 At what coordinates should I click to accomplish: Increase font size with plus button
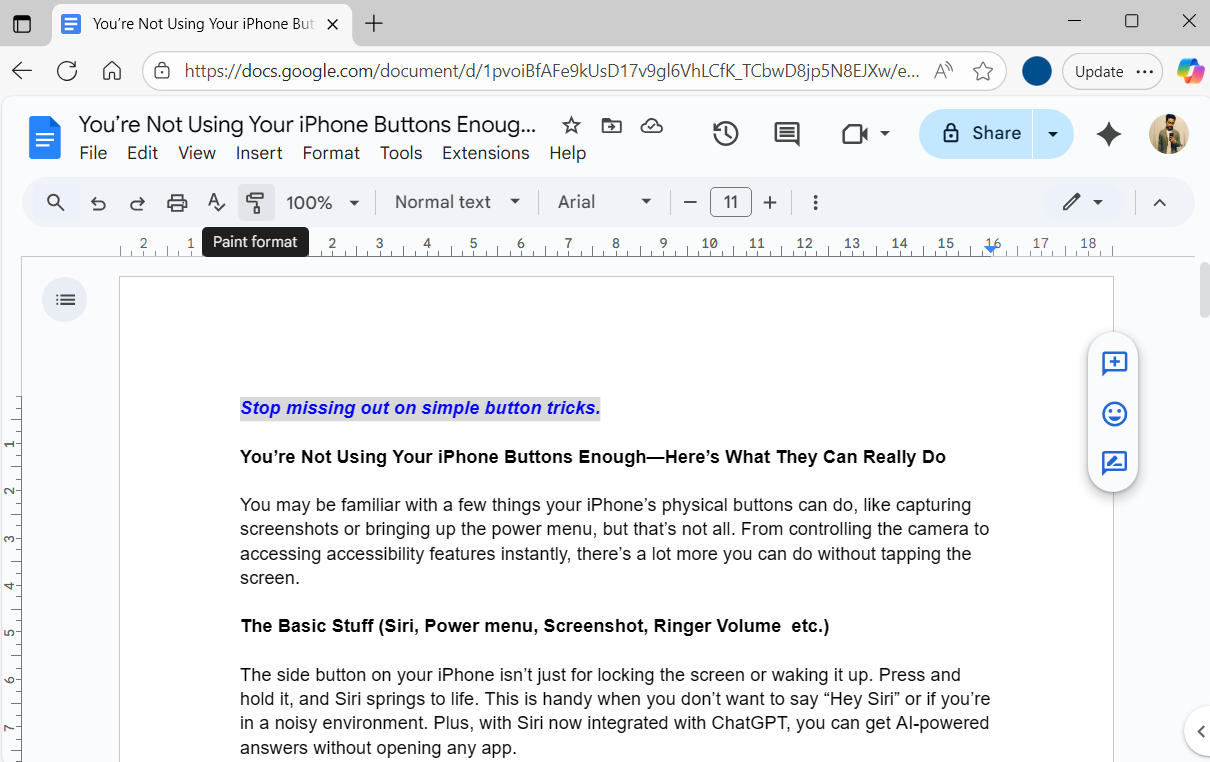pyautogui.click(x=770, y=203)
